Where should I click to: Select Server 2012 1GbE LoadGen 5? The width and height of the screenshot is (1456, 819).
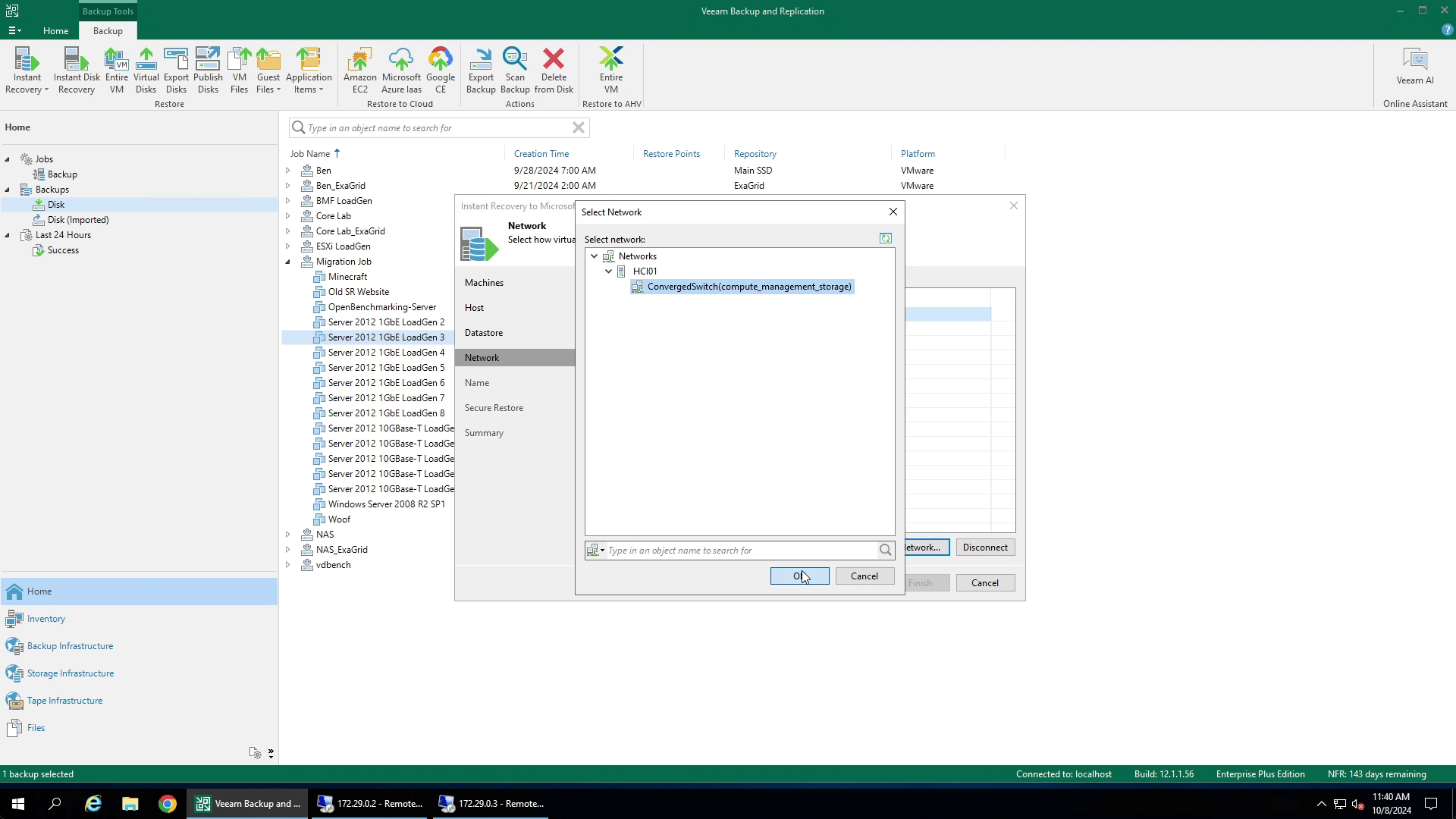click(x=386, y=368)
